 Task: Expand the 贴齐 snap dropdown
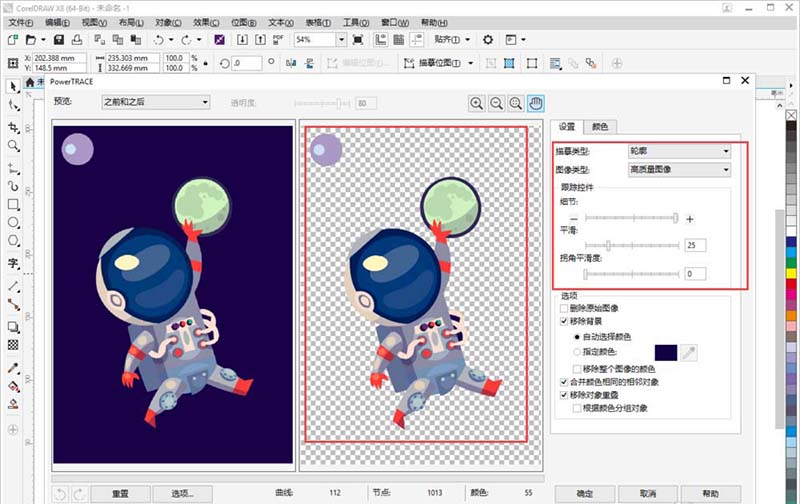point(468,39)
